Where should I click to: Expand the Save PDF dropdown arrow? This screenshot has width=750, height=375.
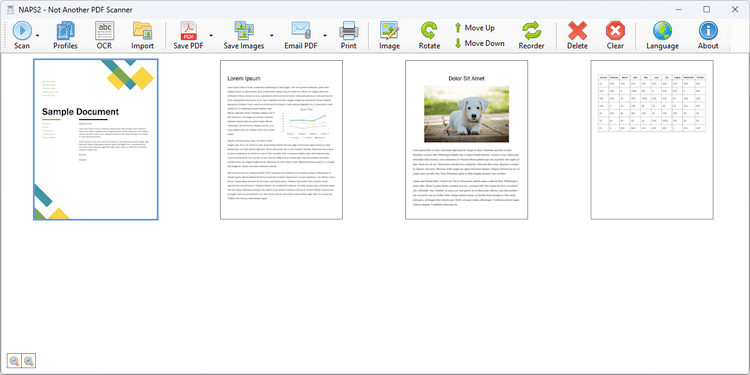click(x=211, y=36)
